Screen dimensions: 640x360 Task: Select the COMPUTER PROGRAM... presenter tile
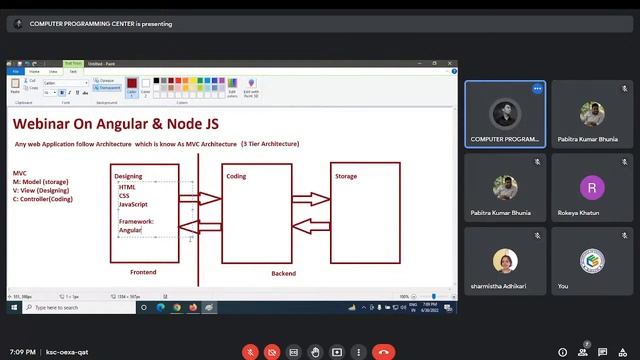505,114
